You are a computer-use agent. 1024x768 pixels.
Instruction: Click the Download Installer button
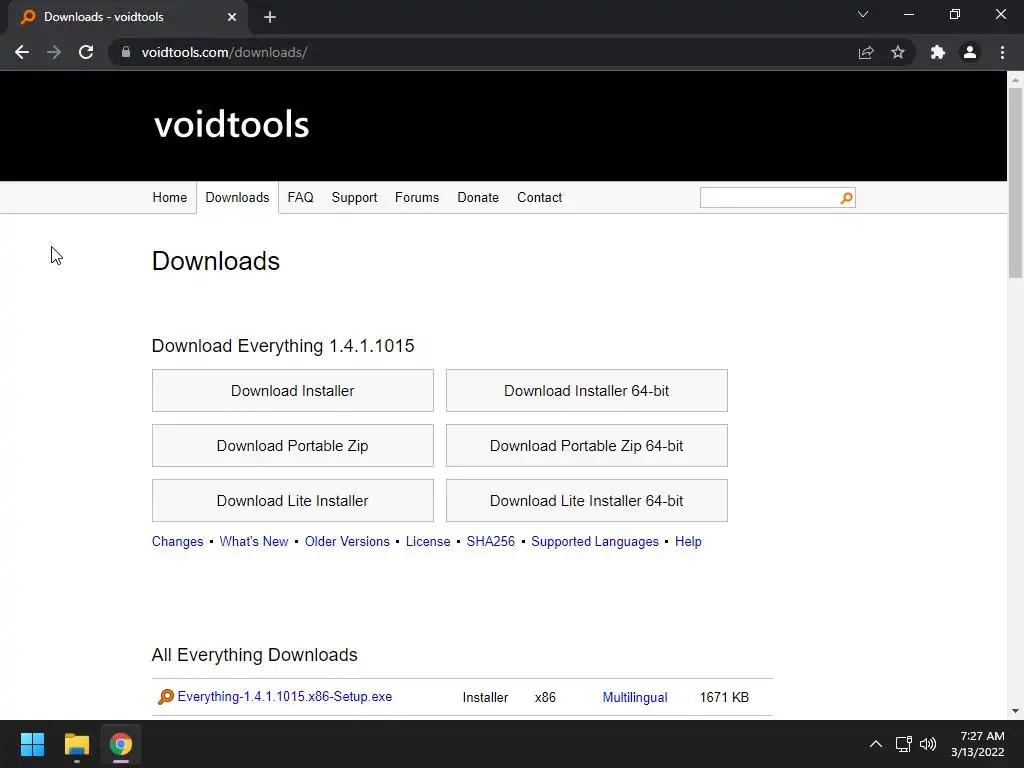pos(293,391)
